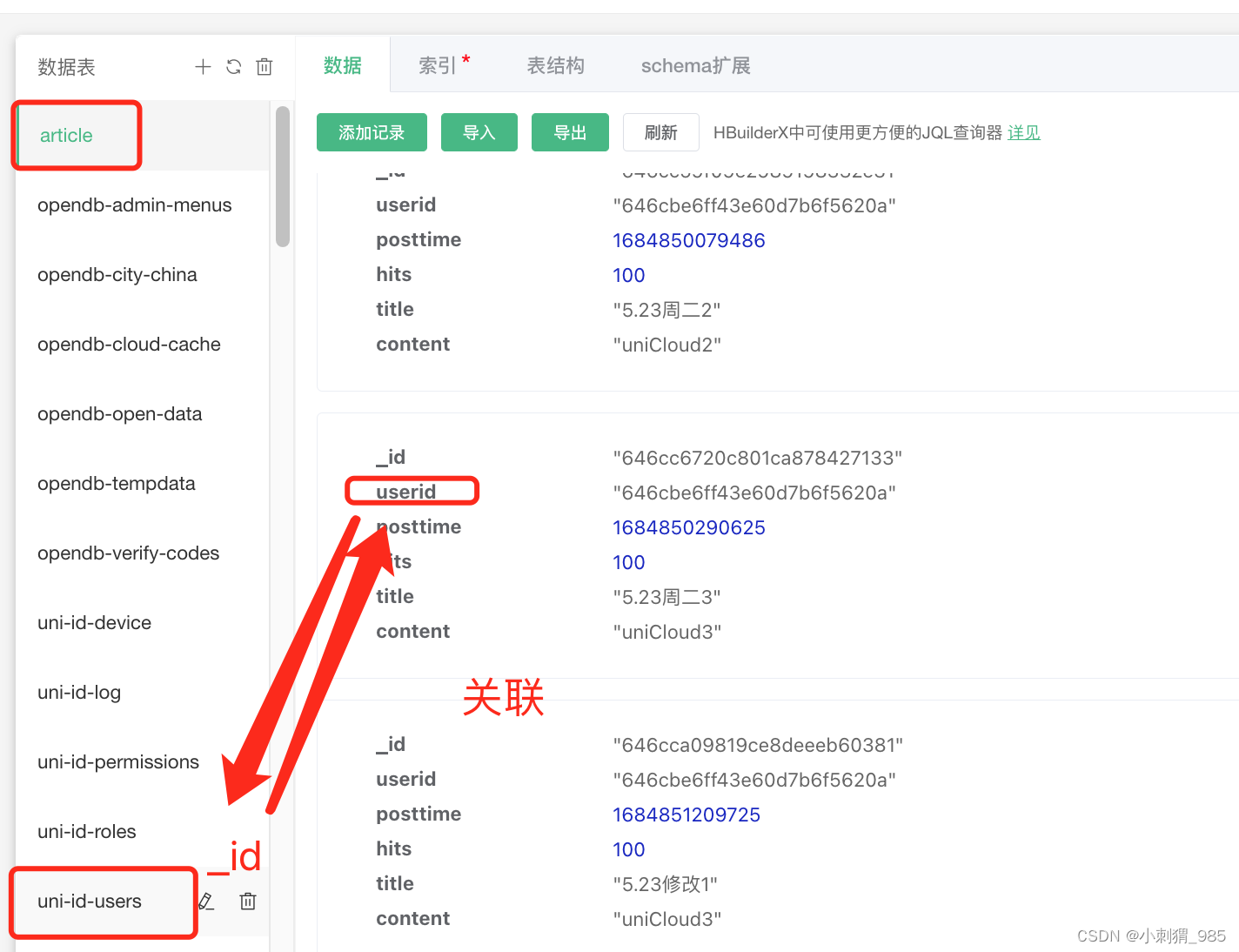
Task: Click content value in 5.23周二3 record
Action: pyautogui.click(x=667, y=632)
